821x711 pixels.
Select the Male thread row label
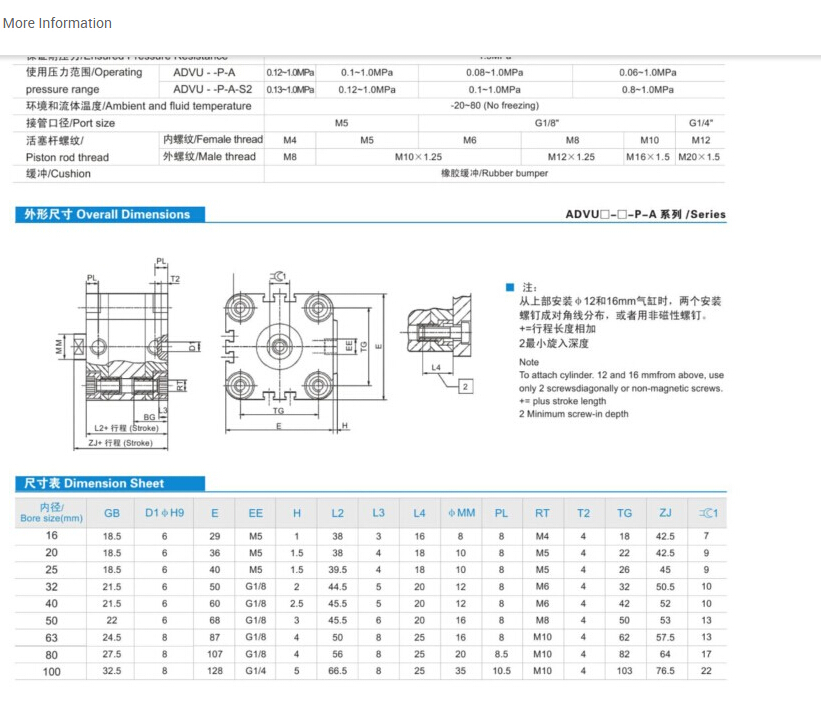pos(209,157)
